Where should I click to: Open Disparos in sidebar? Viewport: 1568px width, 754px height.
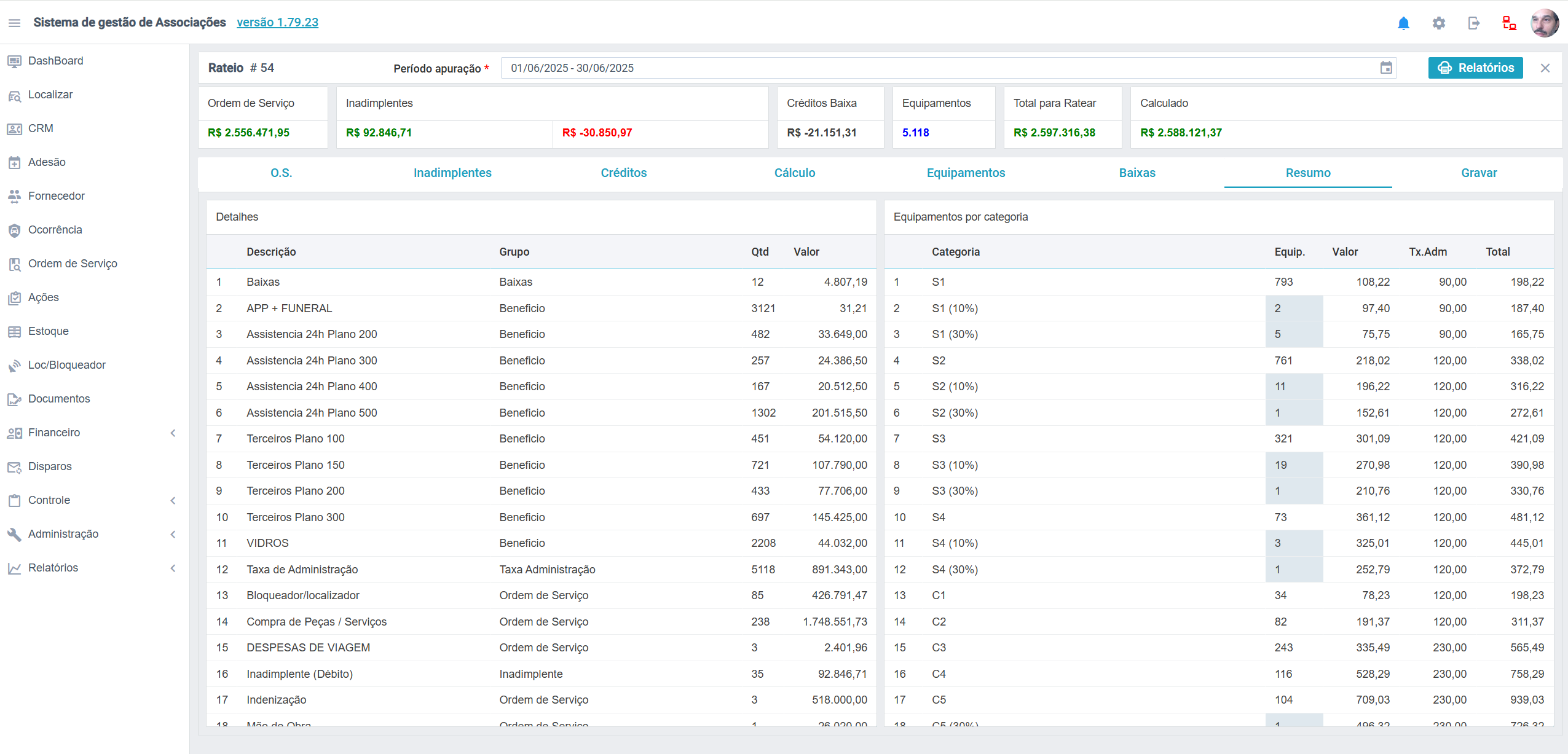(50, 466)
